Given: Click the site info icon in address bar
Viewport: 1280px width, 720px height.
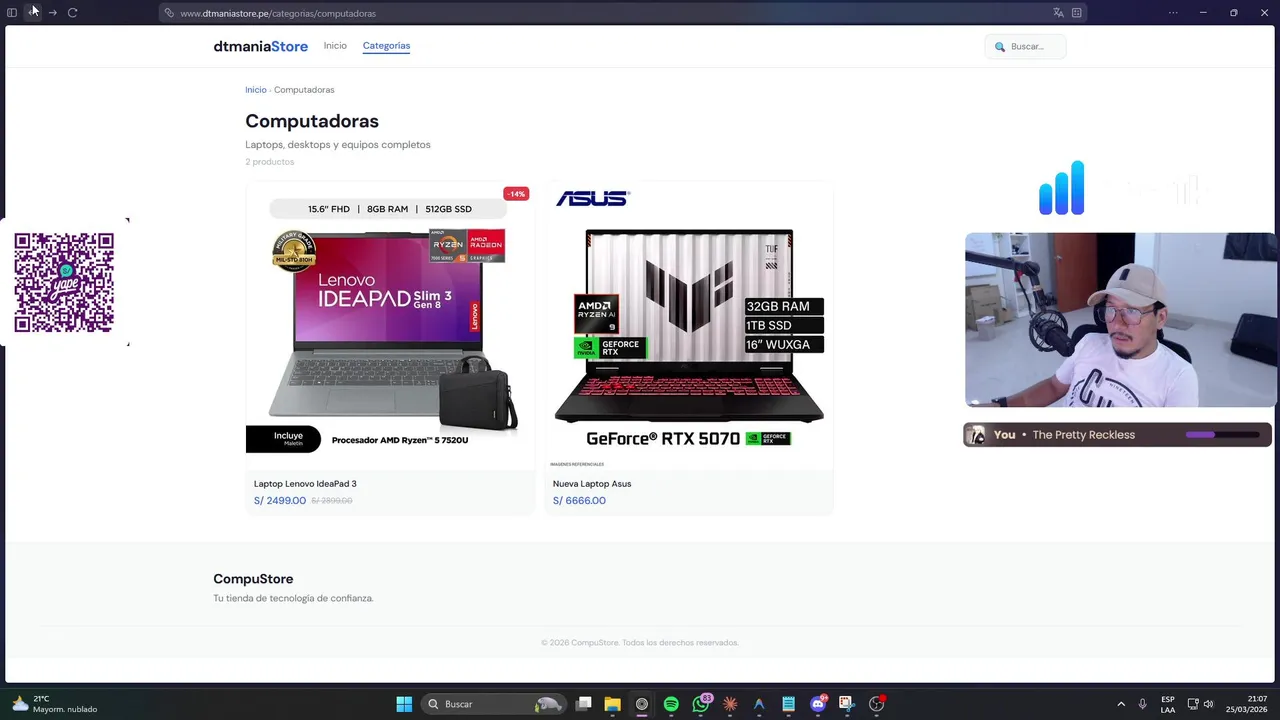Looking at the screenshot, I should [169, 13].
